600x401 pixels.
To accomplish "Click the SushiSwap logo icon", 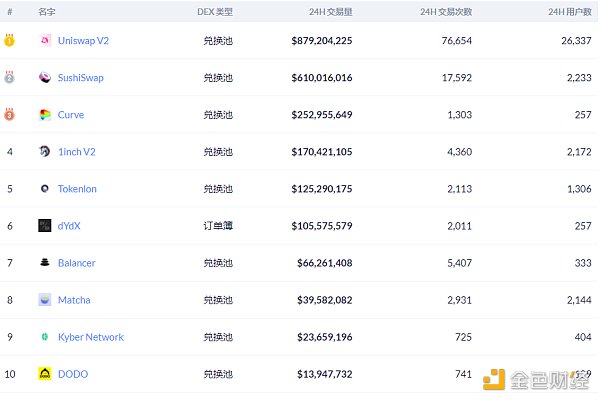I will click(45, 78).
